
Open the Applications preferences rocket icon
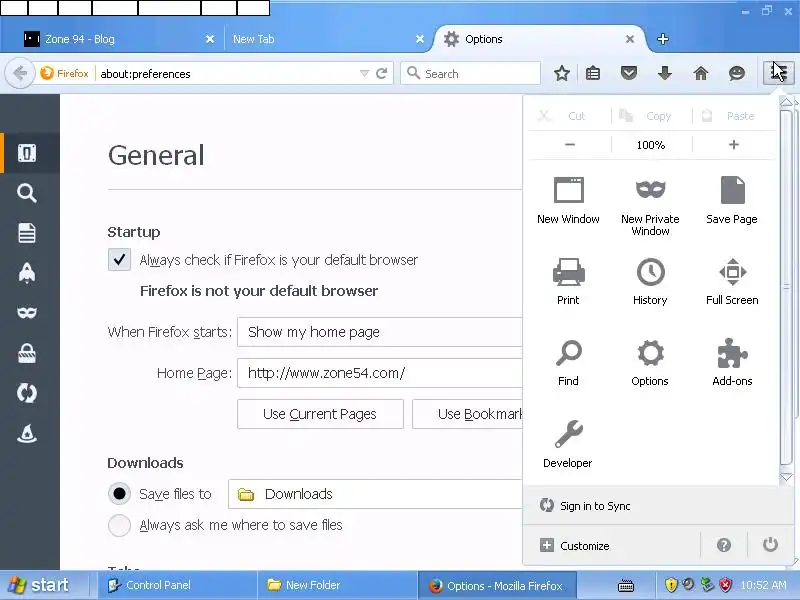pyautogui.click(x=27, y=273)
